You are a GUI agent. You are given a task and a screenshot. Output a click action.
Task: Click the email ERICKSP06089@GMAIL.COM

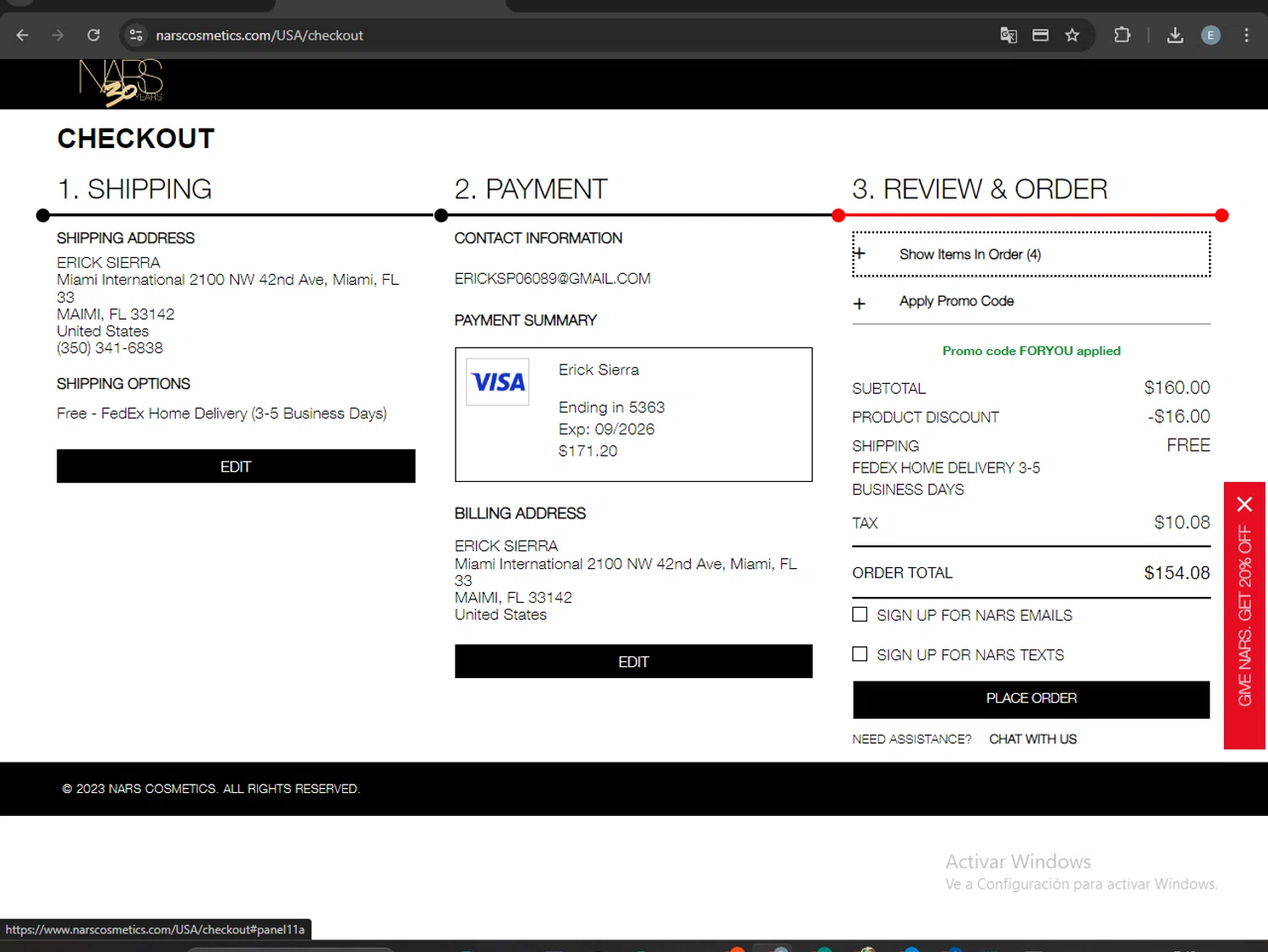coord(553,279)
